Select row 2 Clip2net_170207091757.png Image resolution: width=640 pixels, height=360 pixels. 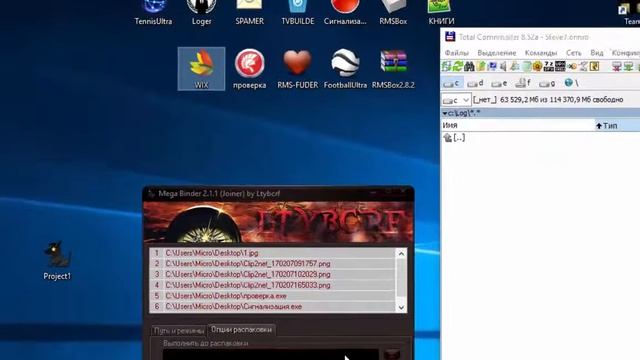[272, 264]
